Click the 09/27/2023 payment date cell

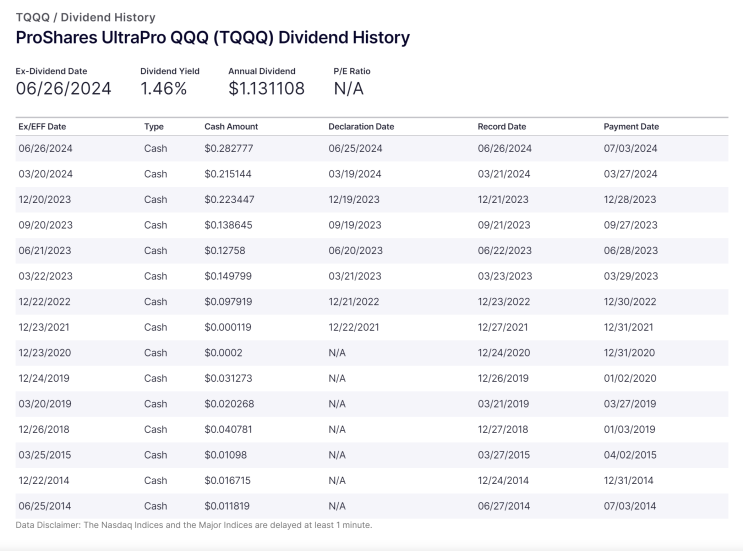[630, 225]
